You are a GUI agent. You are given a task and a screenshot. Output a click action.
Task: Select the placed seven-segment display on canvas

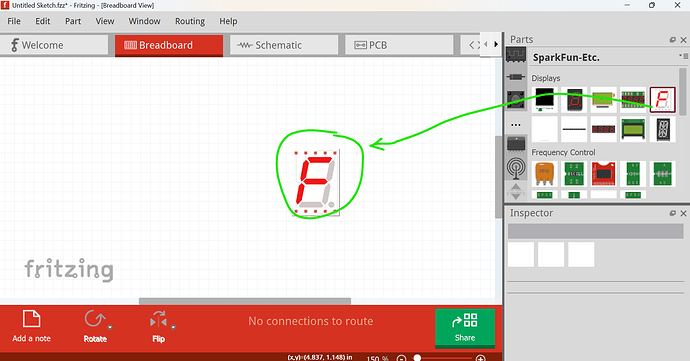coord(316,182)
